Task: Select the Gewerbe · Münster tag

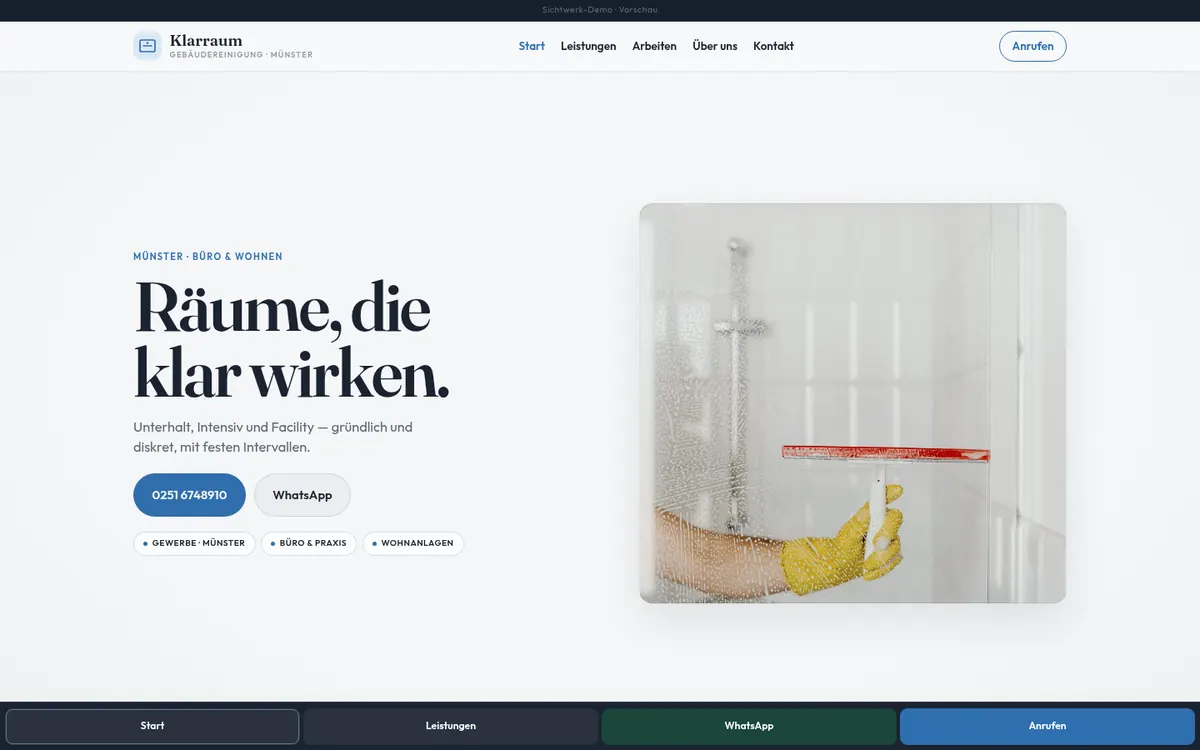Action: click(x=194, y=543)
